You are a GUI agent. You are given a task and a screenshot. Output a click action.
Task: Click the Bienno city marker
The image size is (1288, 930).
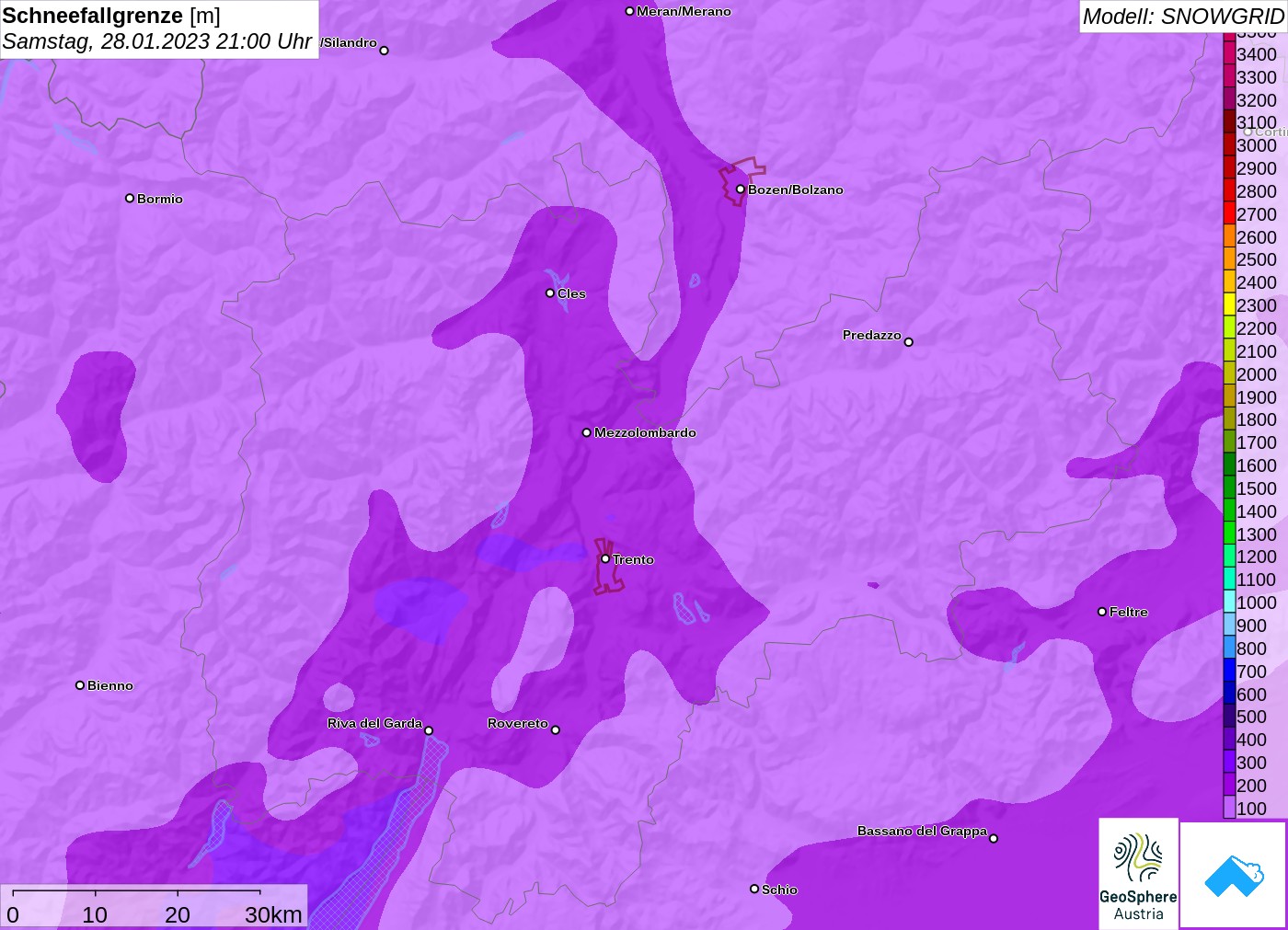pyautogui.click(x=80, y=685)
